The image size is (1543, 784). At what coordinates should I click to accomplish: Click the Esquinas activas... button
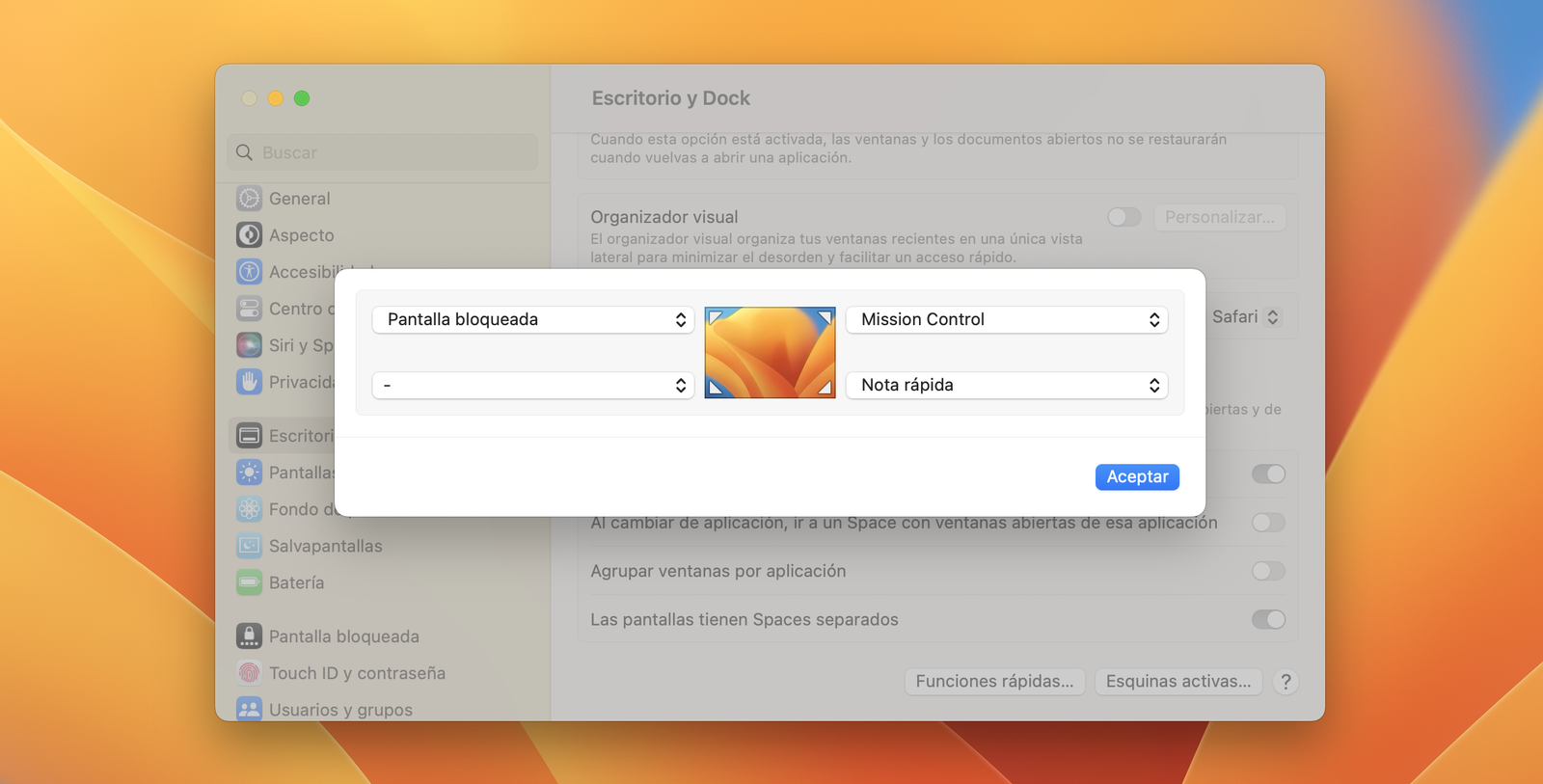pyautogui.click(x=1178, y=681)
